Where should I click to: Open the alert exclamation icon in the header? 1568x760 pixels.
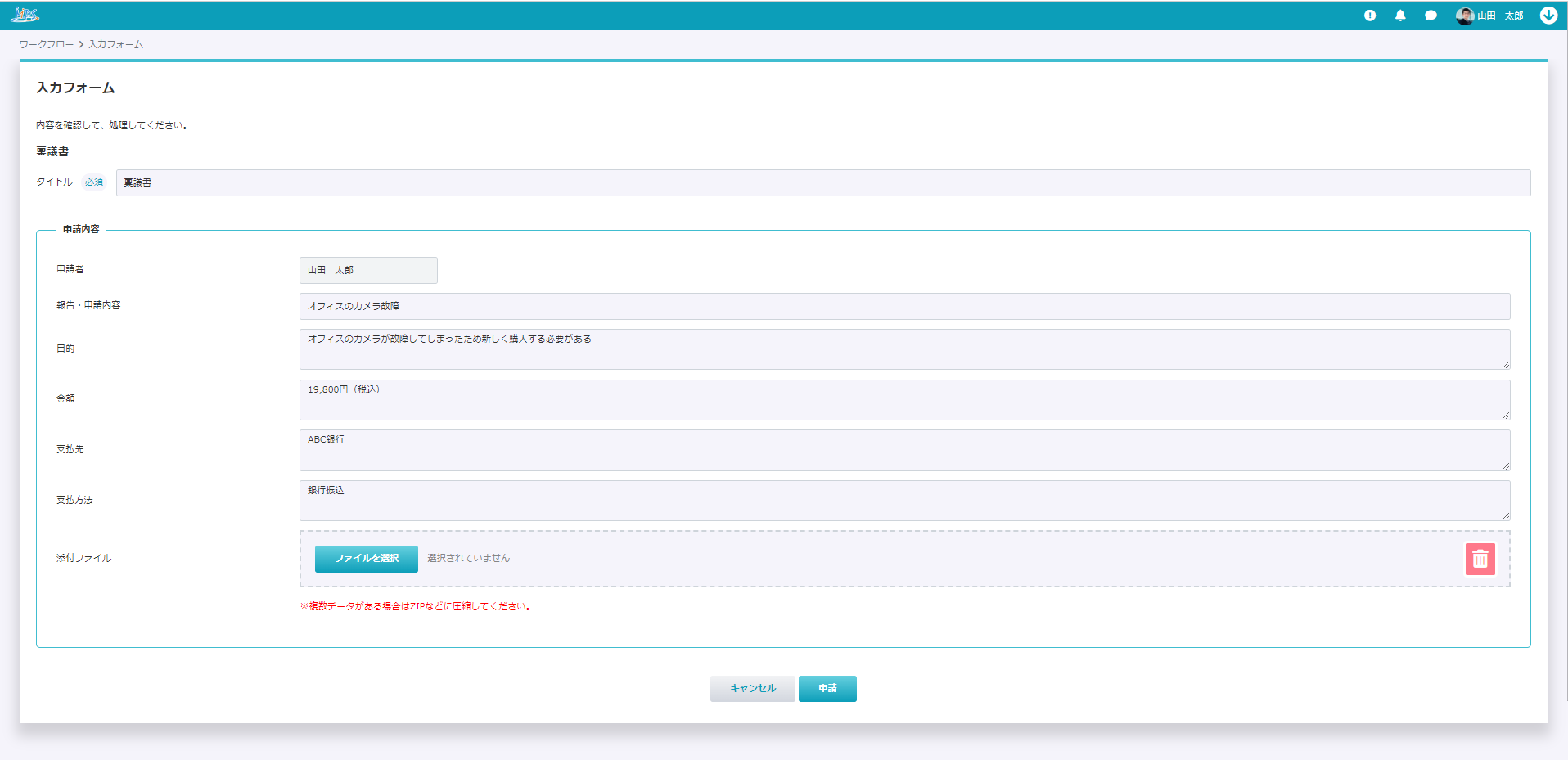point(1370,16)
